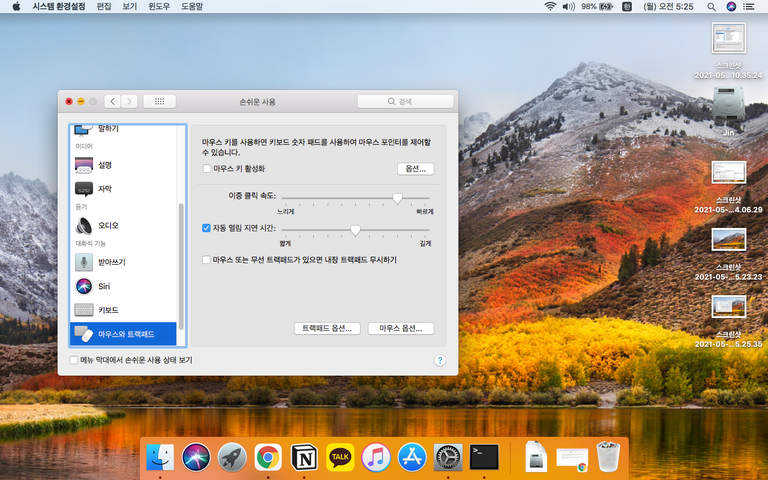Enable 마우스 키 활성화 checkbox
The height and width of the screenshot is (480, 768).
point(207,168)
